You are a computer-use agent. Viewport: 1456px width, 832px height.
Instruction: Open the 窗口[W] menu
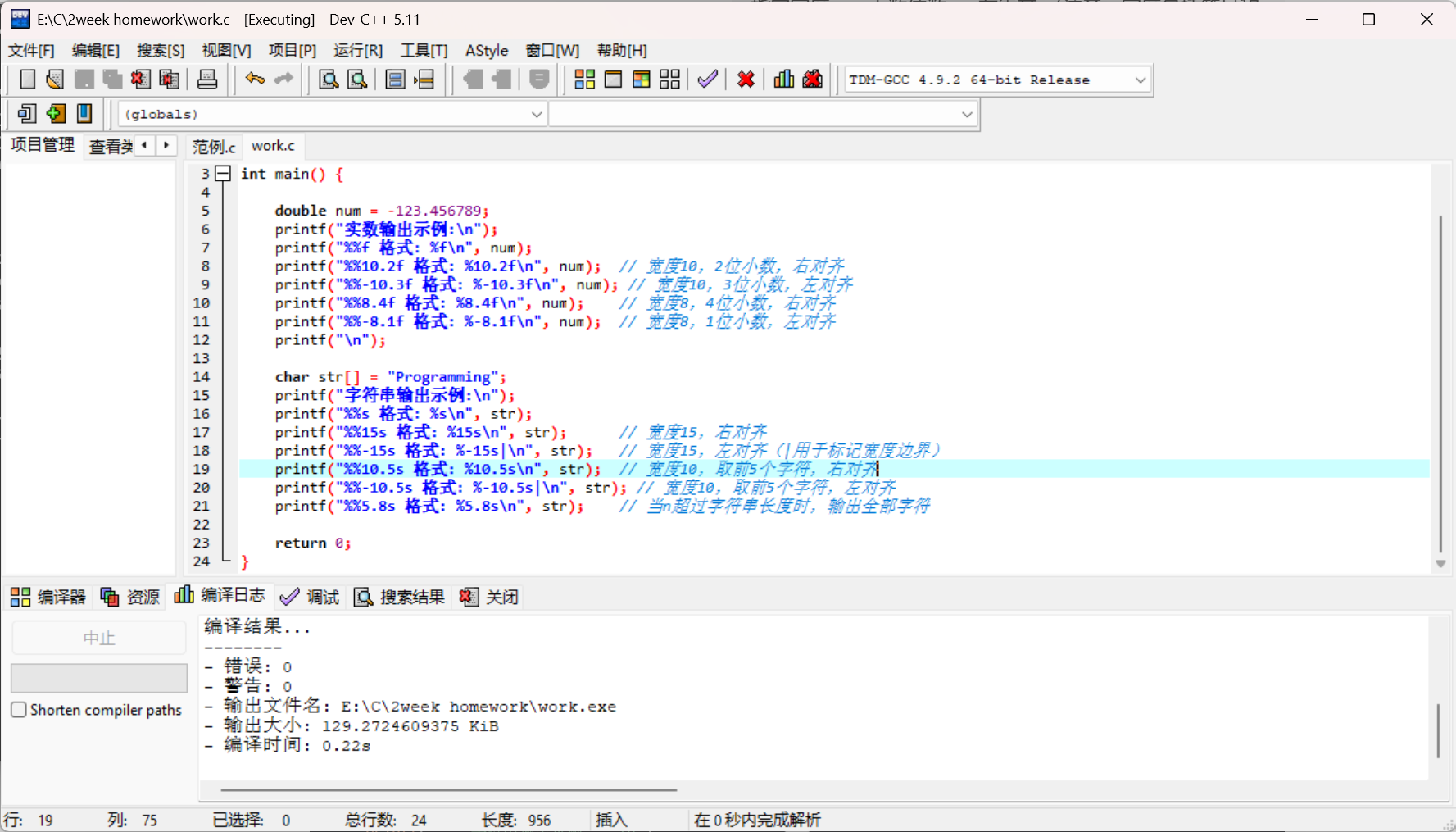pyautogui.click(x=553, y=51)
